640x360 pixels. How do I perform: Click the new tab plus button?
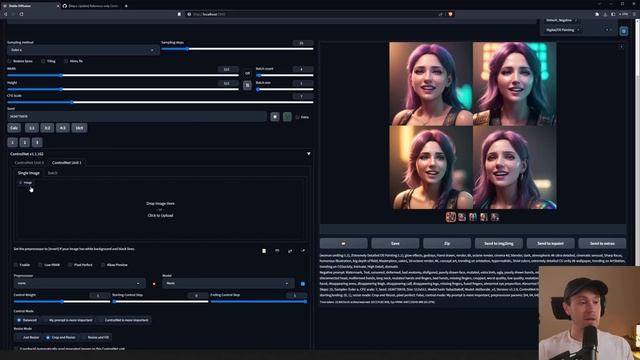point(126,6)
